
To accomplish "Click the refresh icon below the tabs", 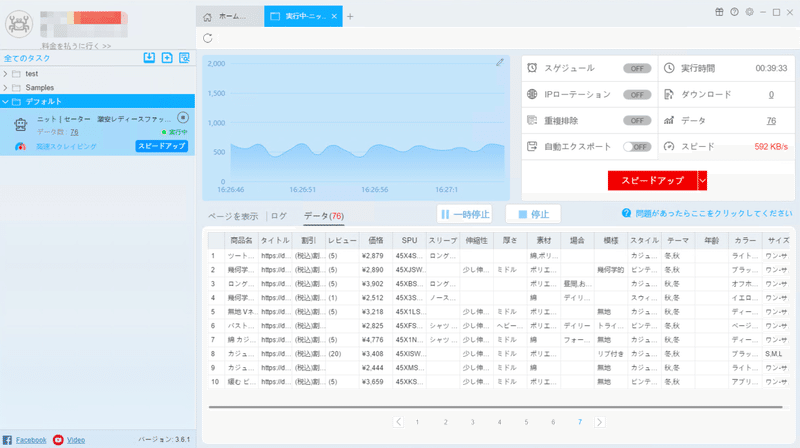I will (208, 38).
